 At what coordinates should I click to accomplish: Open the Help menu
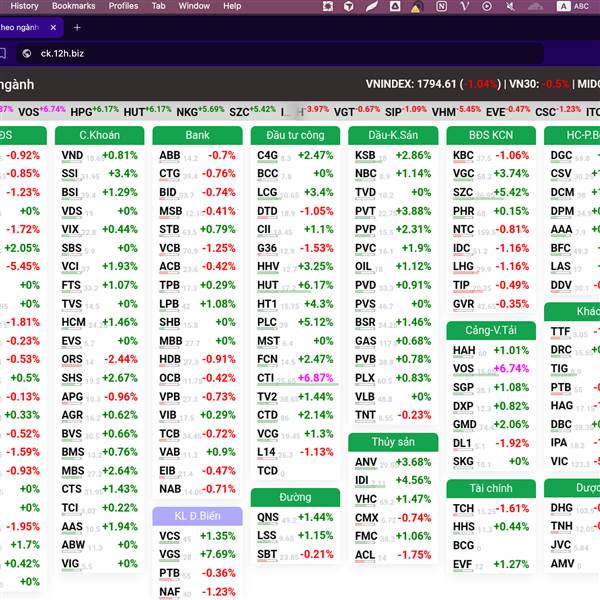[232, 6]
